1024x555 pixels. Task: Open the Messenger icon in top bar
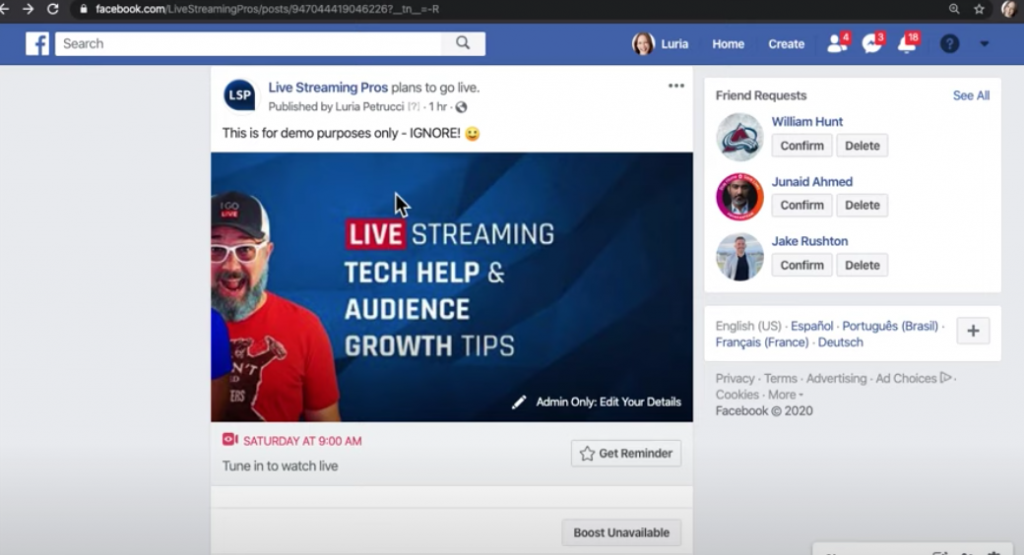pos(872,43)
